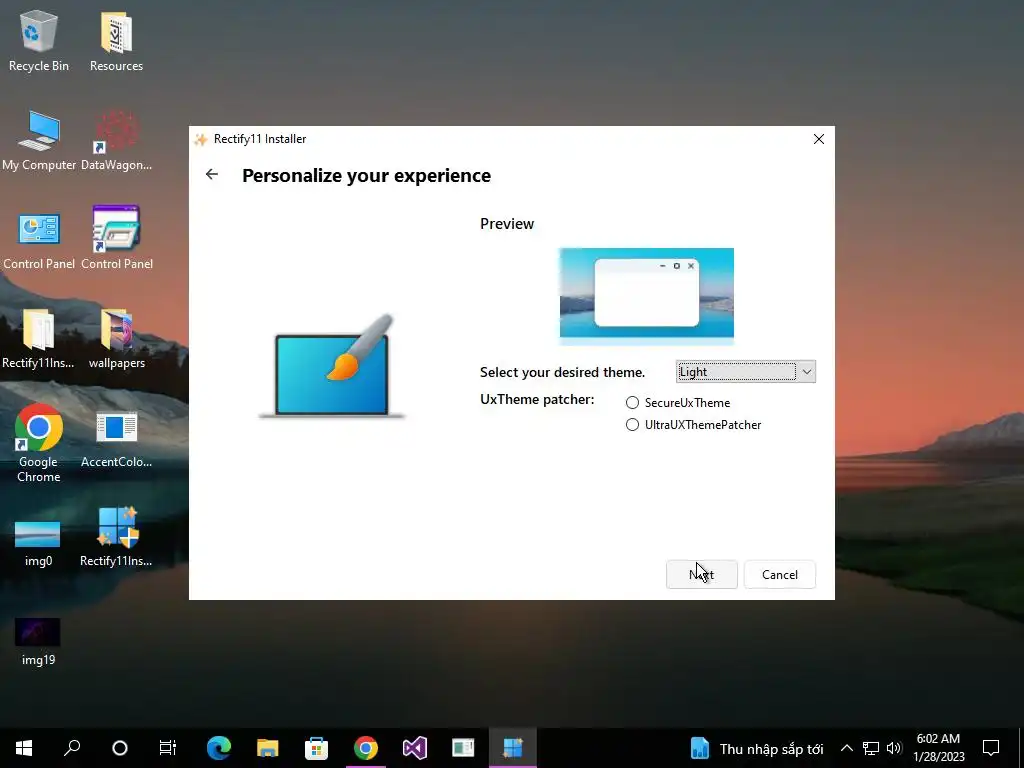Go back with the installer arrow
This screenshot has width=1024, height=768.
point(212,174)
